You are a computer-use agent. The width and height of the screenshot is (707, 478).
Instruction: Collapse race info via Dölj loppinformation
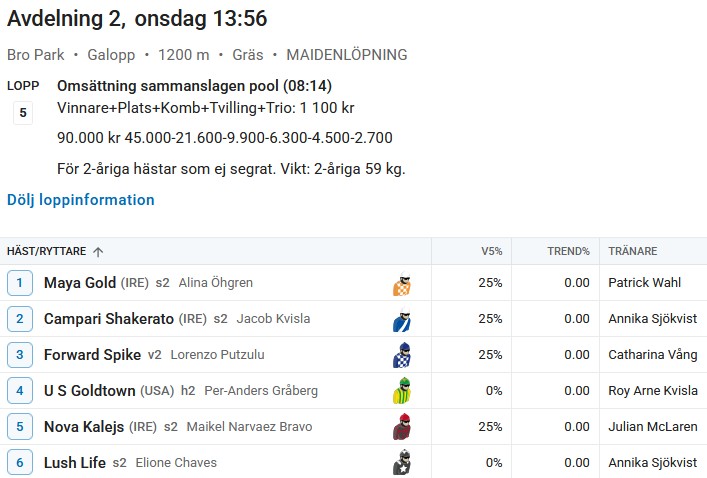(81, 200)
